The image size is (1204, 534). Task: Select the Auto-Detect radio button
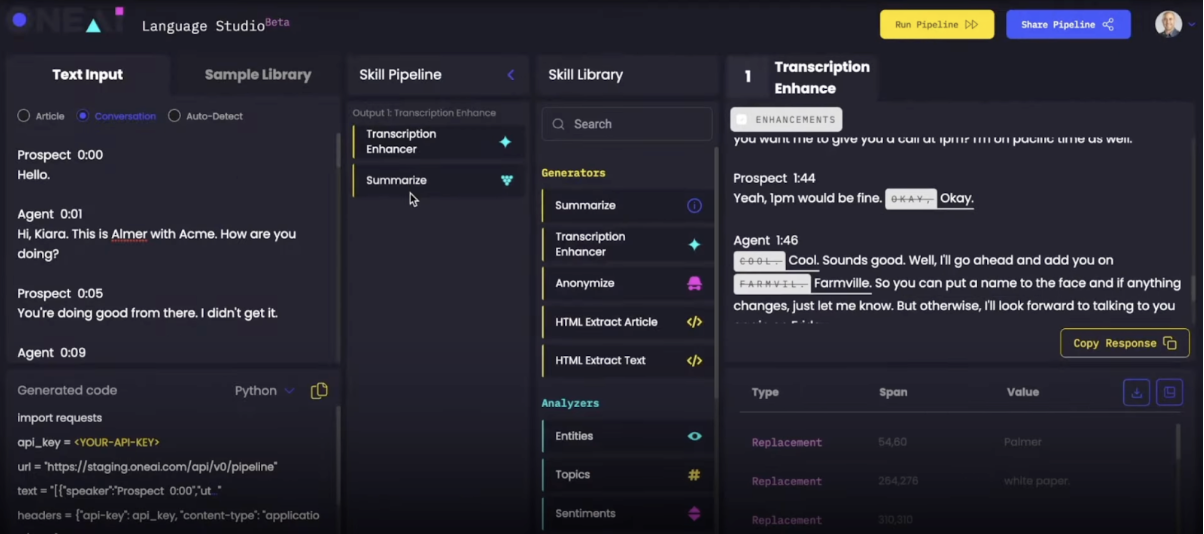174,116
